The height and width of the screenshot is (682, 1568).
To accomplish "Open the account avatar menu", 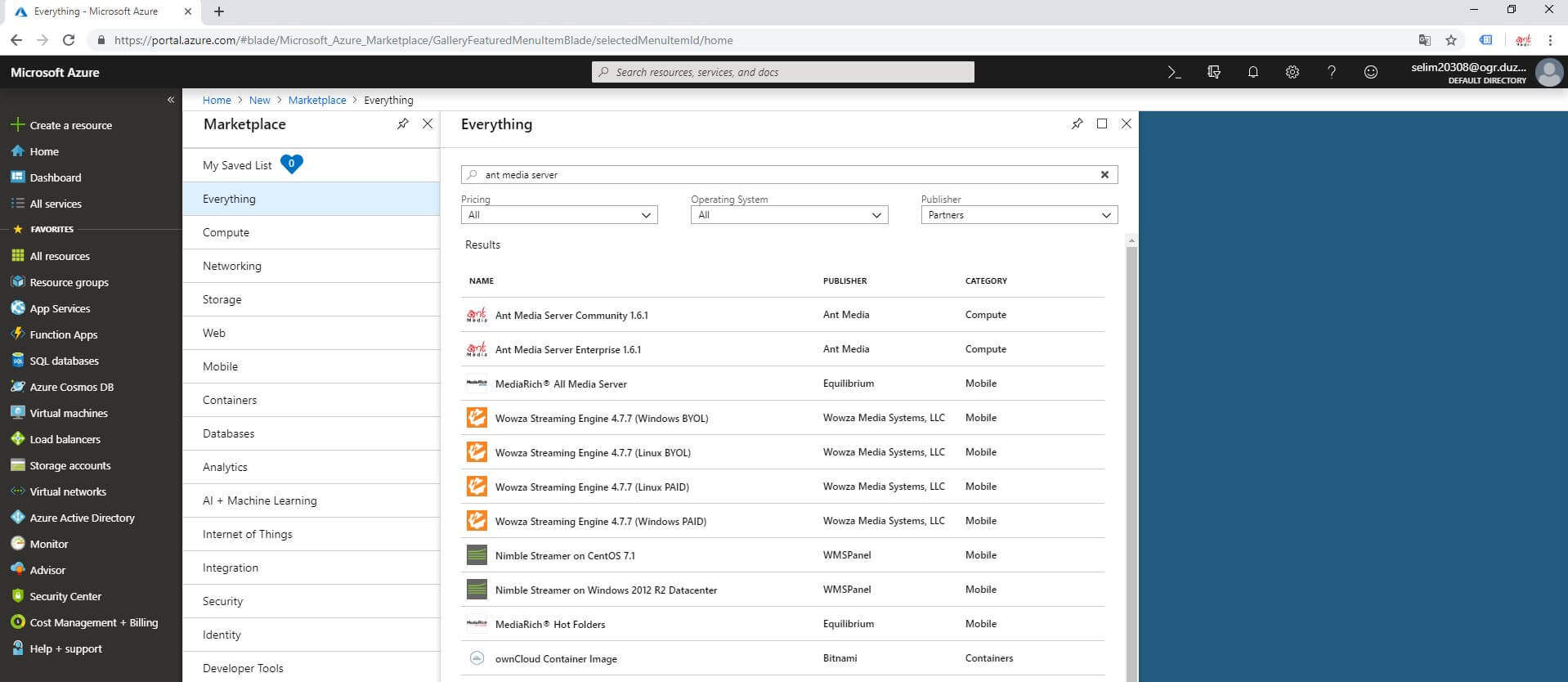I will click(x=1548, y=72).
